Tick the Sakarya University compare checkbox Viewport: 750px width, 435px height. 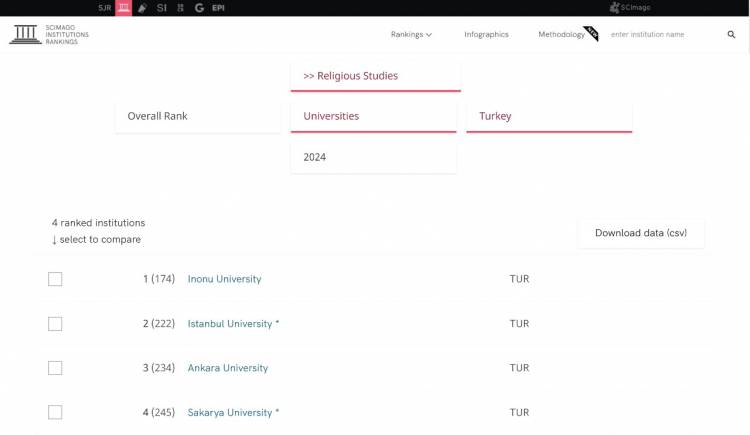coord(55,412)
